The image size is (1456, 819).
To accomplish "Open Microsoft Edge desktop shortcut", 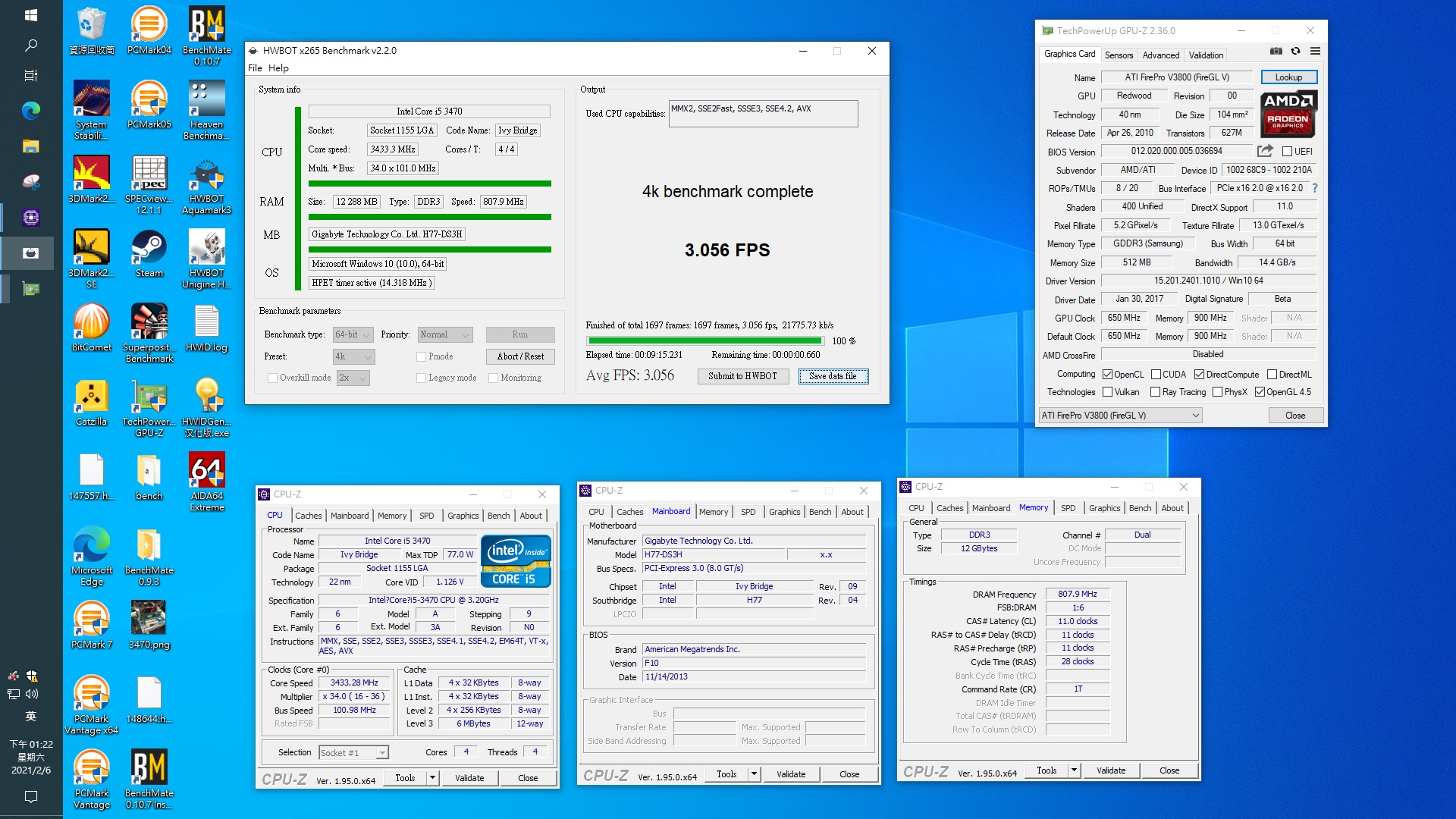I will tap(91, 557).
